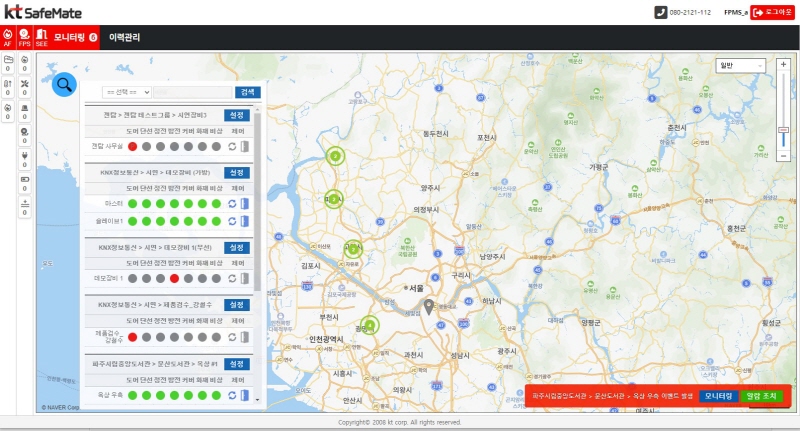This screenshot has width=800, height=431.
Task: Toggle control switch in 슬레이브1 row
Action: click(x=244, y=220)
